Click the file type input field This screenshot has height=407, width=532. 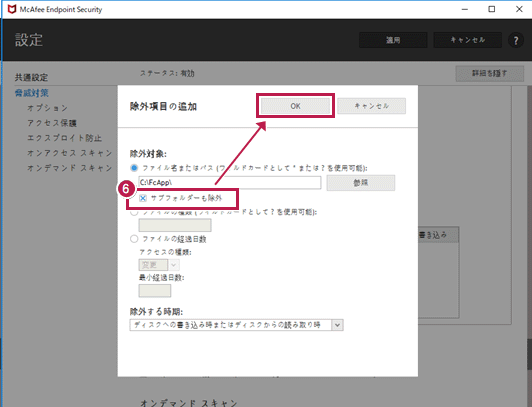175,225
